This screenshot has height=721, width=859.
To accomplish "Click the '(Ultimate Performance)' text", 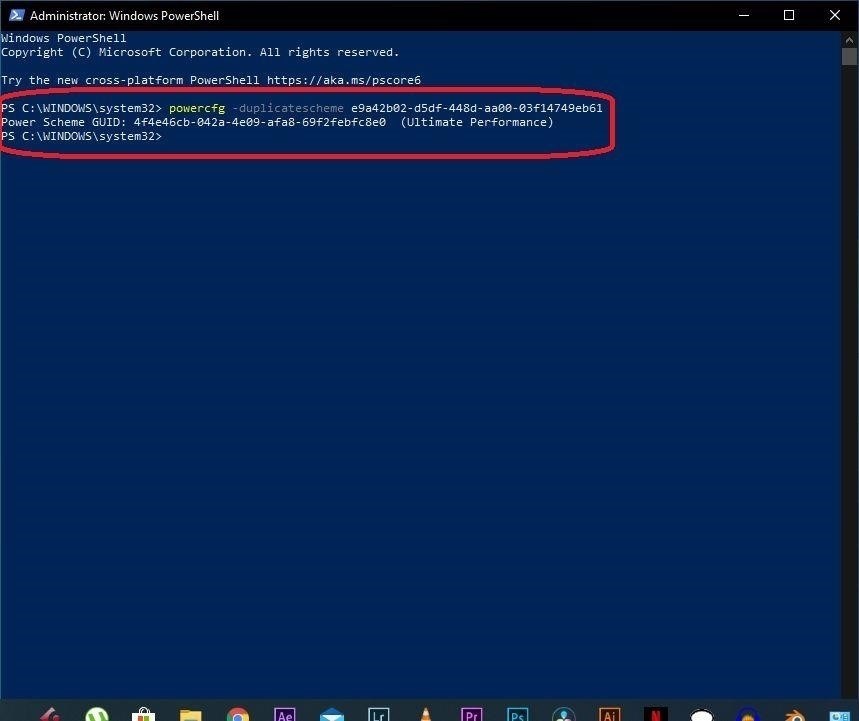I will [477, 122].
